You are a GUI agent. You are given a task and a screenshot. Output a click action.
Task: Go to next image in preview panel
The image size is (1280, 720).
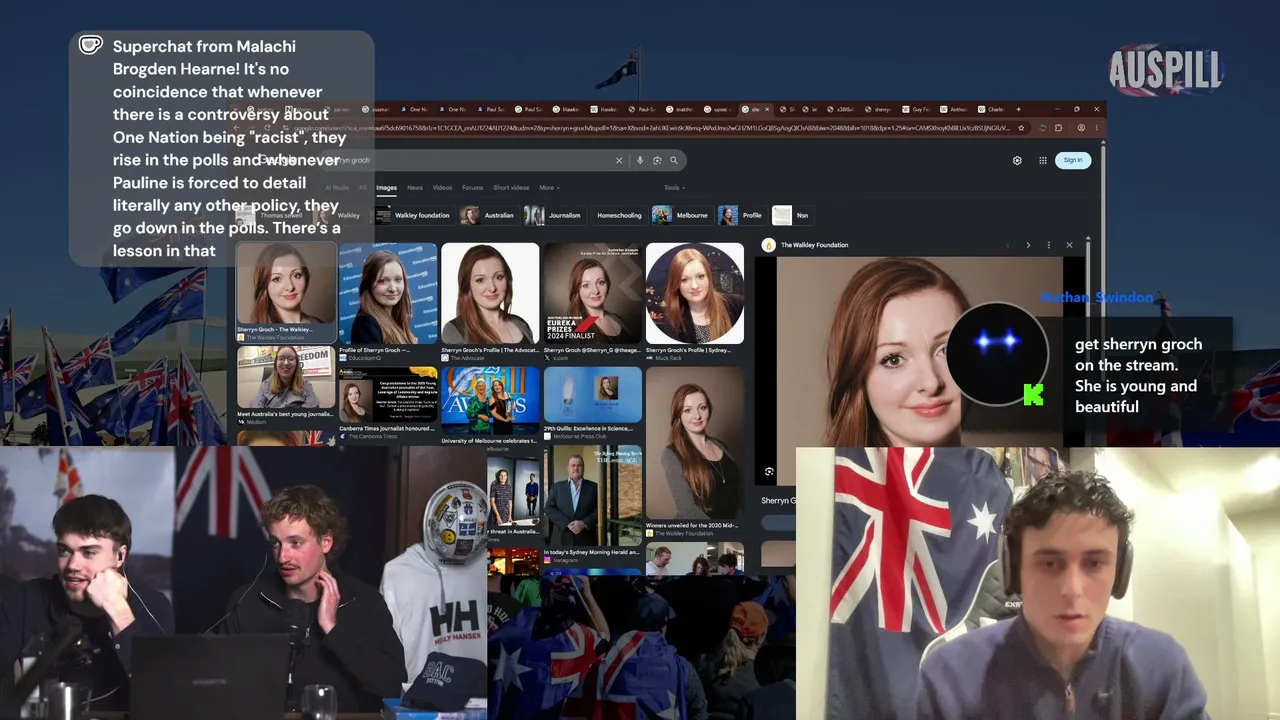pyautogui.click(x=1028, y=245)
